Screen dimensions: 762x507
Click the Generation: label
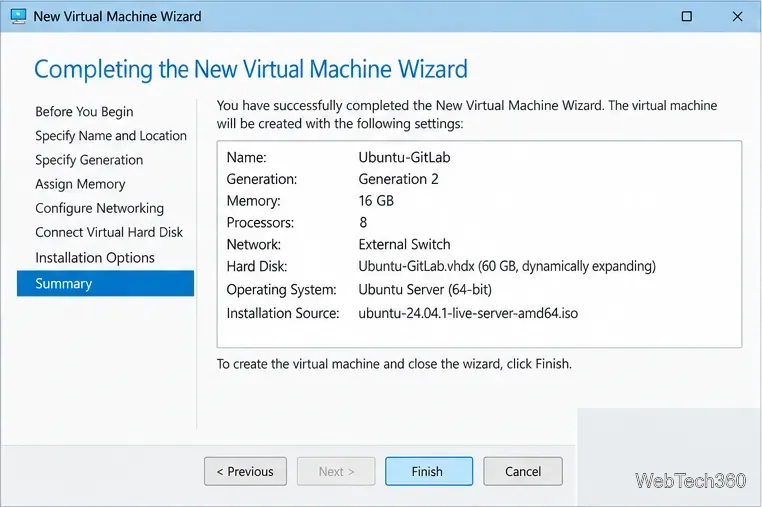[x=261, y=179]
